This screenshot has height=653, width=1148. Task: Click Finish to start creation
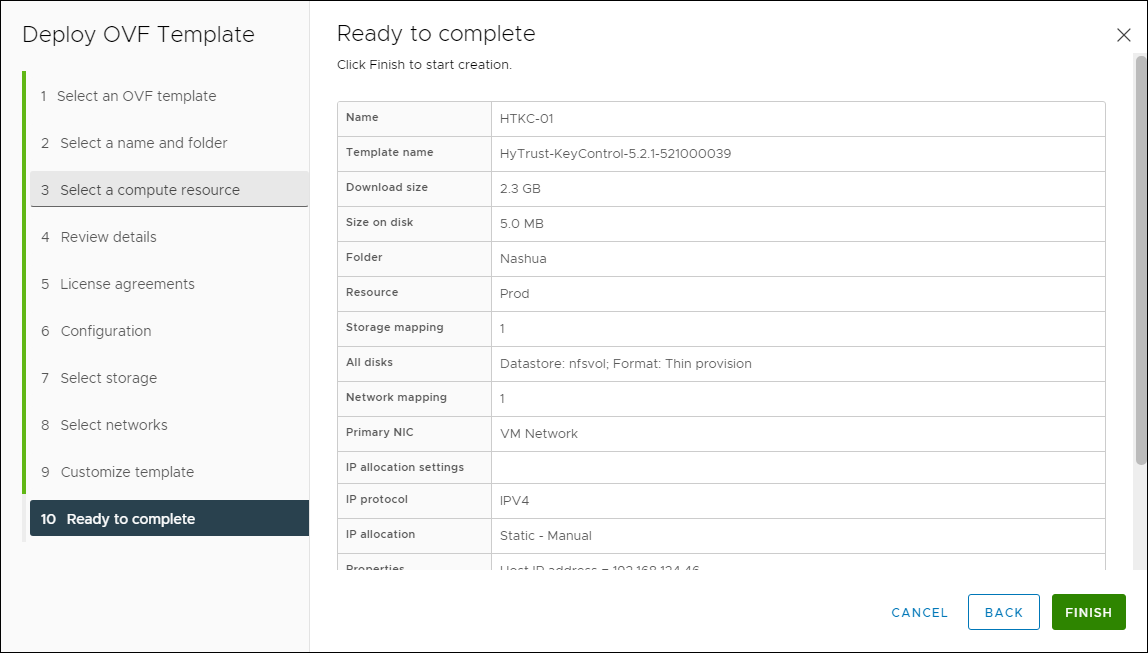tap(1089, 613)
